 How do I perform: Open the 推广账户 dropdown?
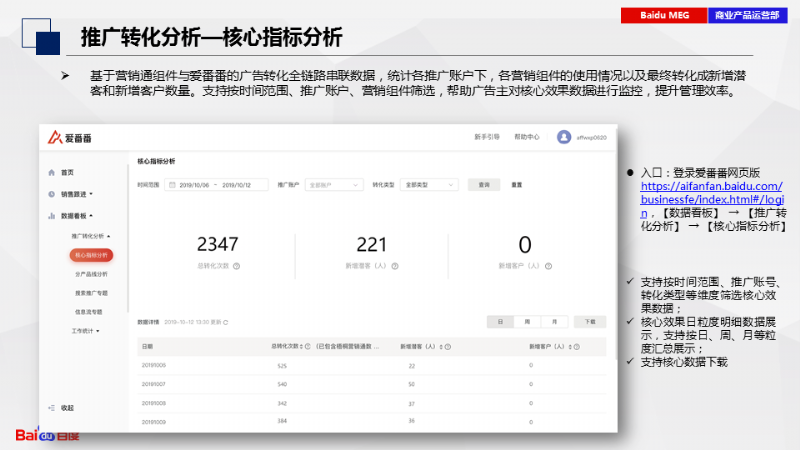(x=334, y=185)
